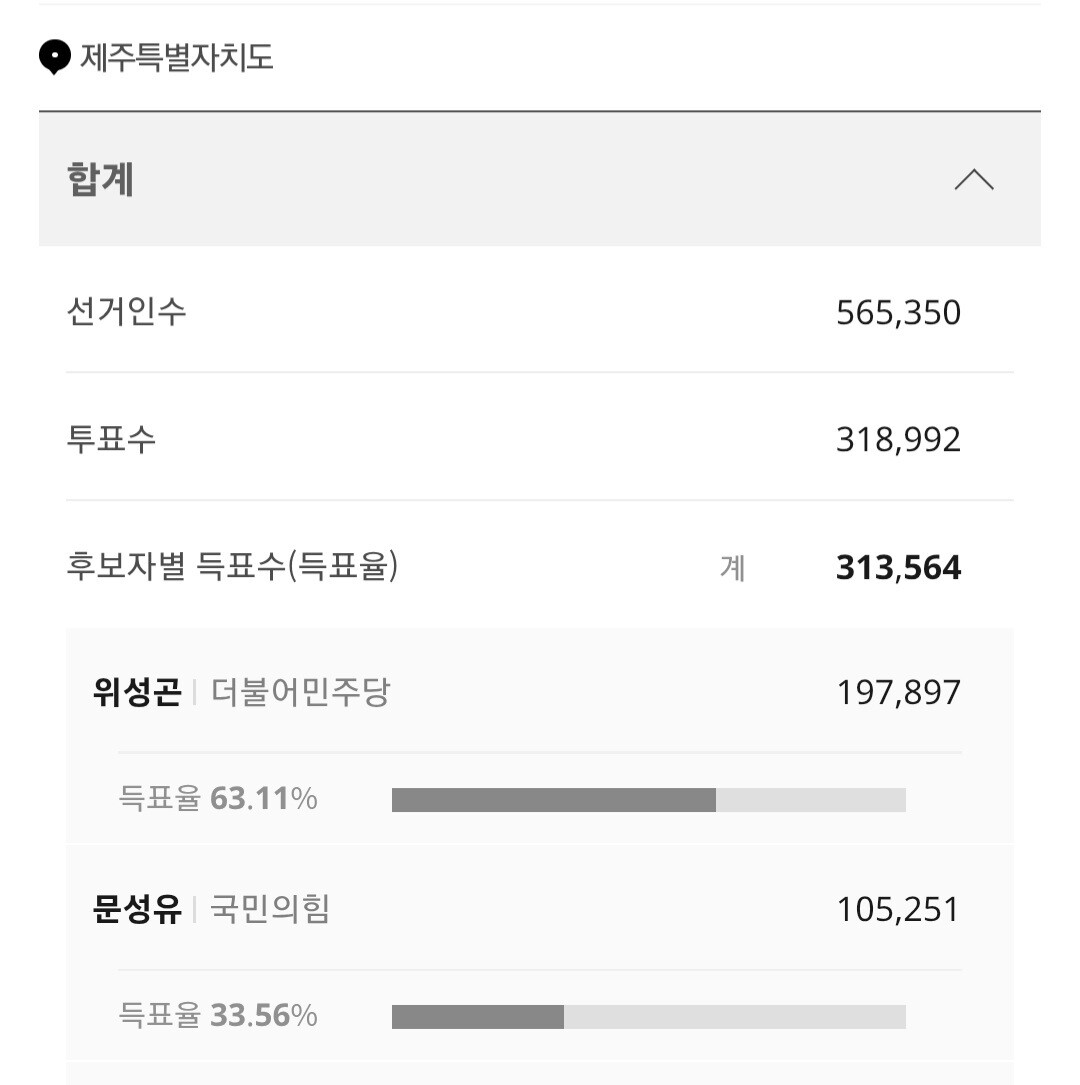Screen dimensions: 1080x1085
Task: Click the 318,992 vote count value
Action: 898,440
